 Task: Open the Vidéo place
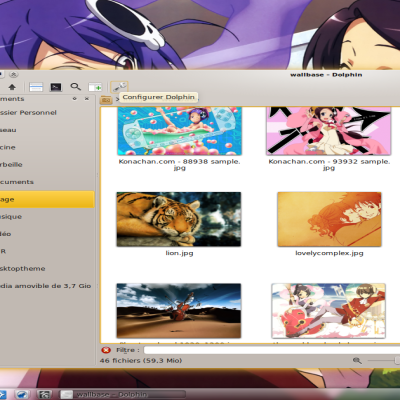[47, 234]
